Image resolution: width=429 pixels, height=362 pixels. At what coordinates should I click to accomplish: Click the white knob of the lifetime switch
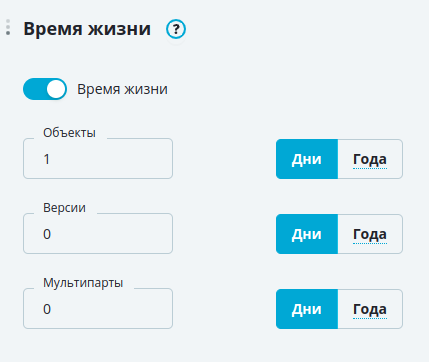56,89
